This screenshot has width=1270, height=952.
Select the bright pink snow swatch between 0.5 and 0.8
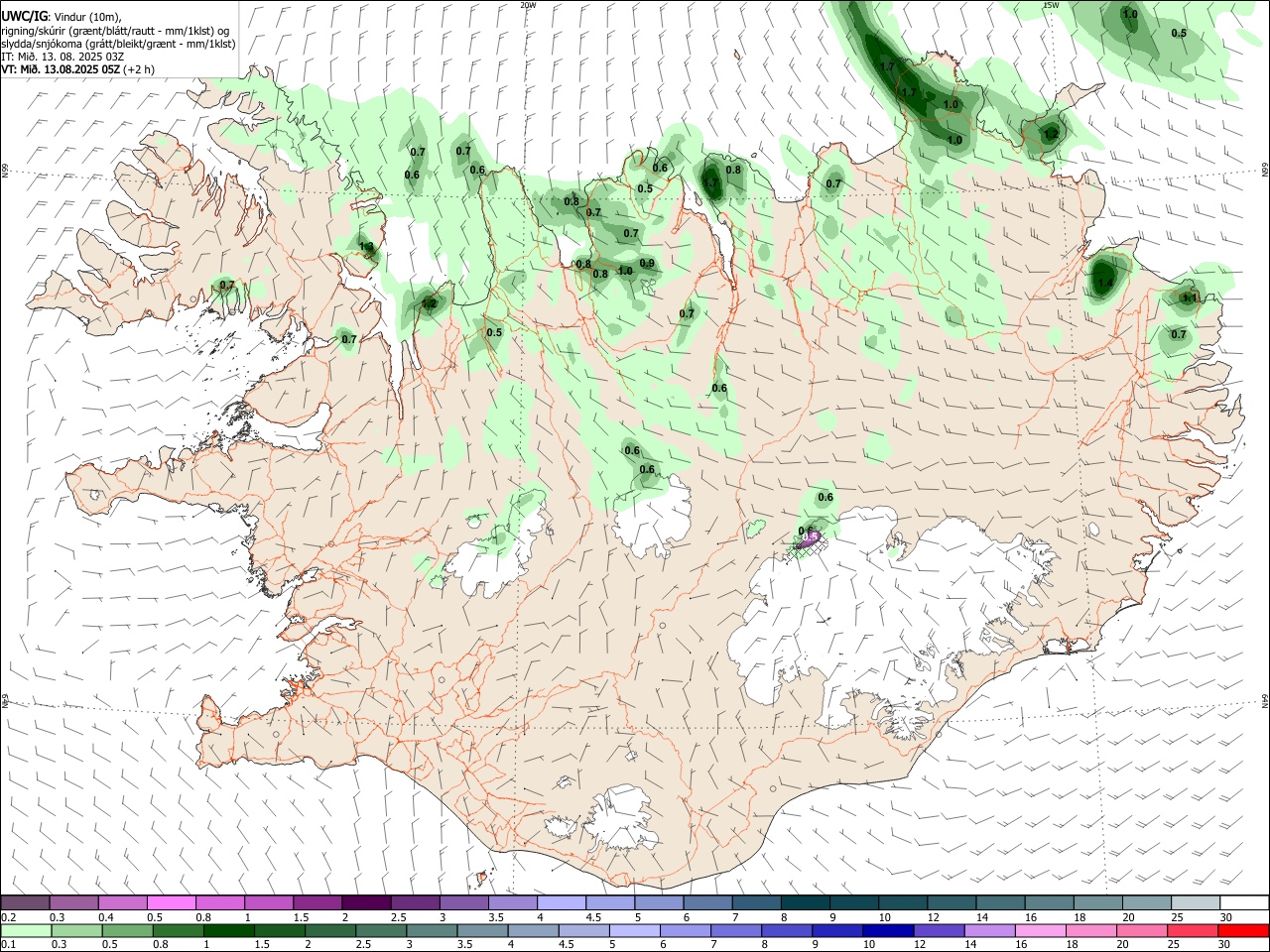[171, 902]
